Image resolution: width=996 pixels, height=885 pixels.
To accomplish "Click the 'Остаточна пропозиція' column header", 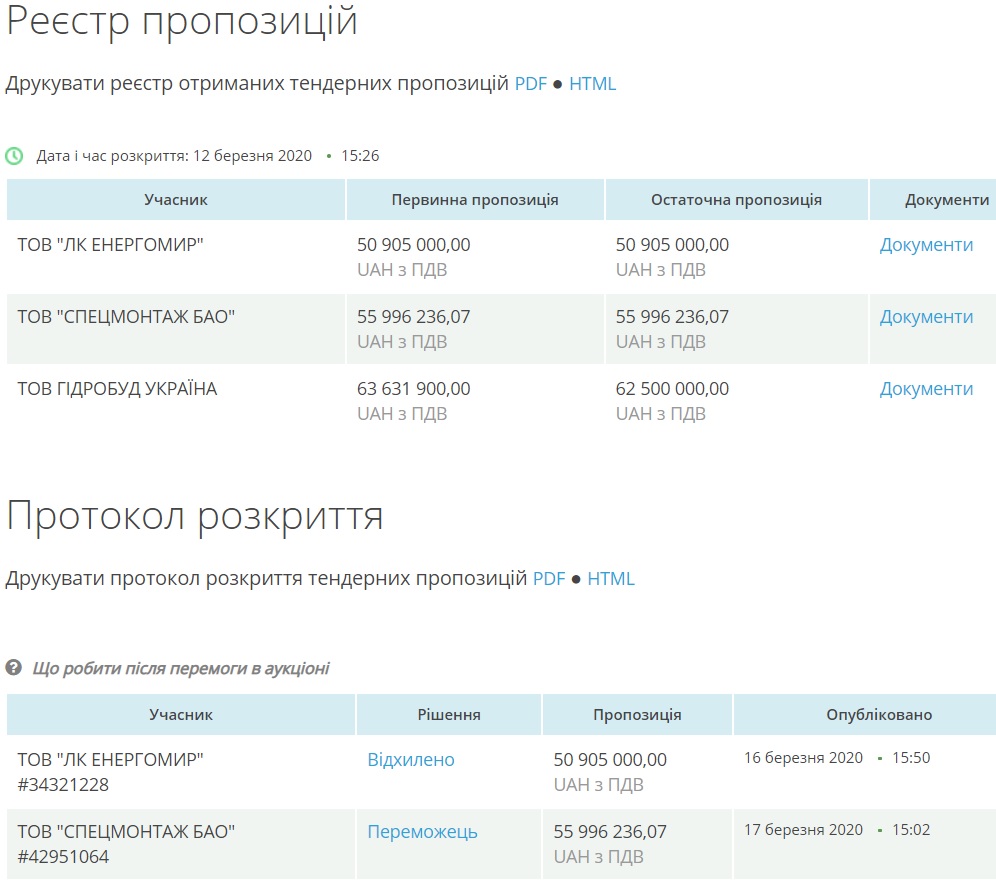I will [736, 199].
